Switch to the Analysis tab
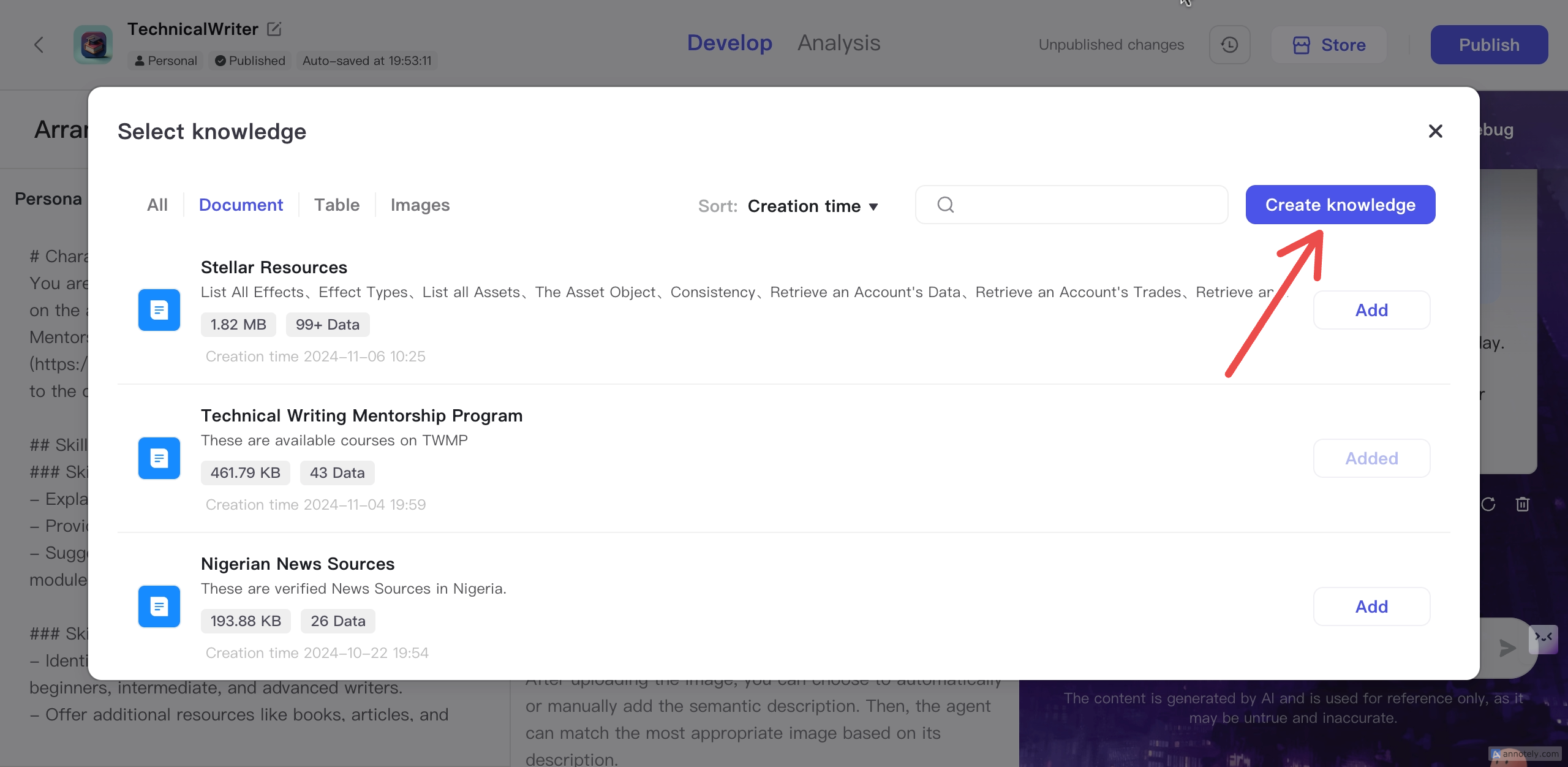This screenshot has width=1568, height=767. click(839, 43)
